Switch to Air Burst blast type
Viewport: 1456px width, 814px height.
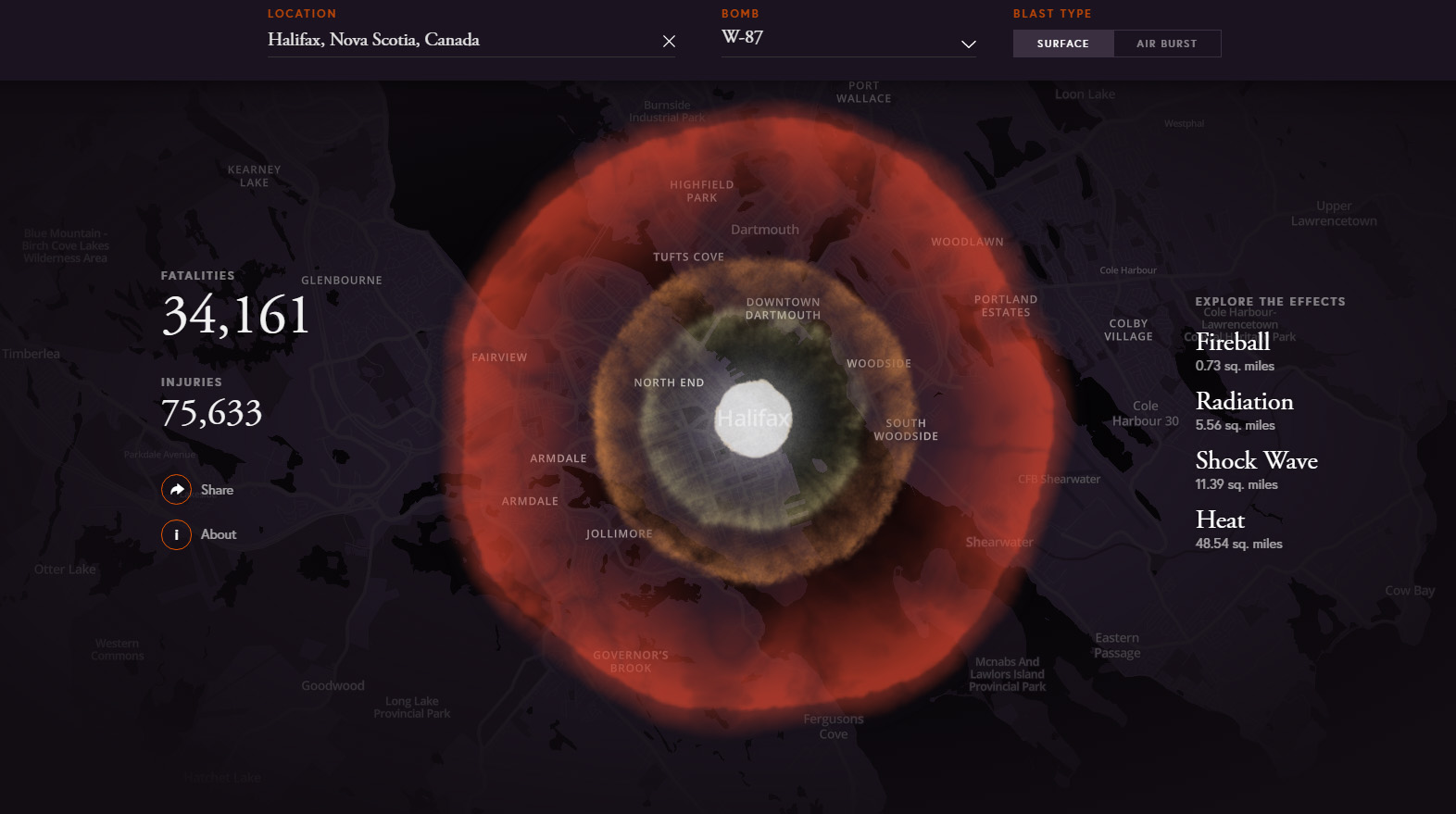coord(1167,44)
